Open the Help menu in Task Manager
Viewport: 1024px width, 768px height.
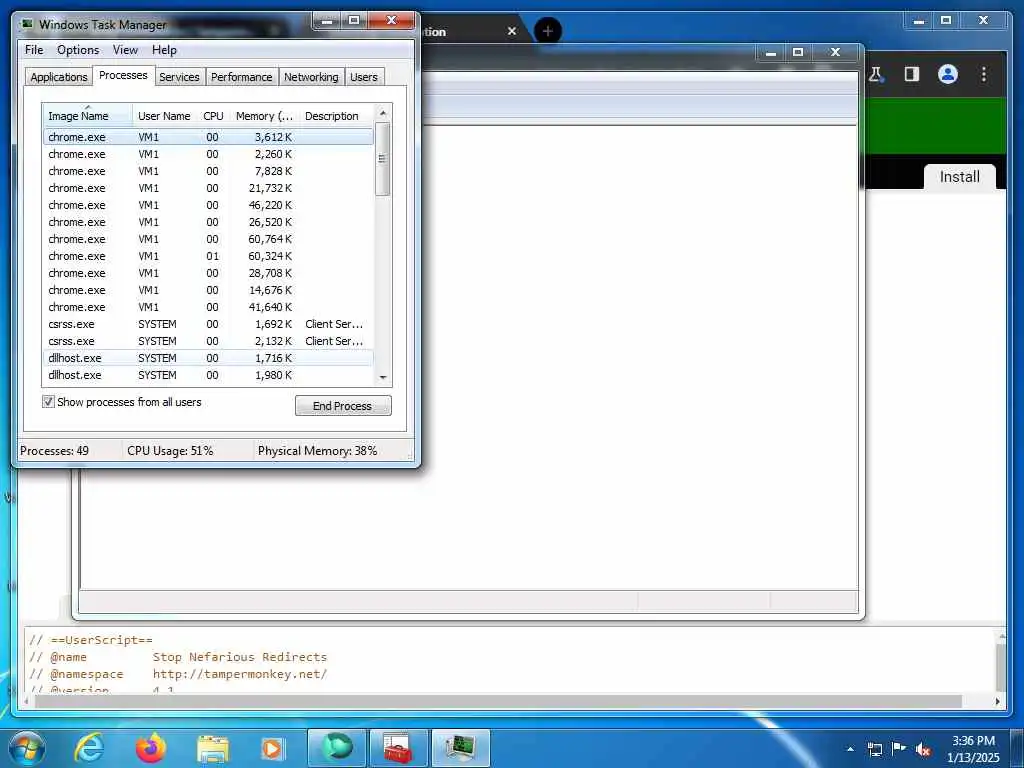click(165, 50)
